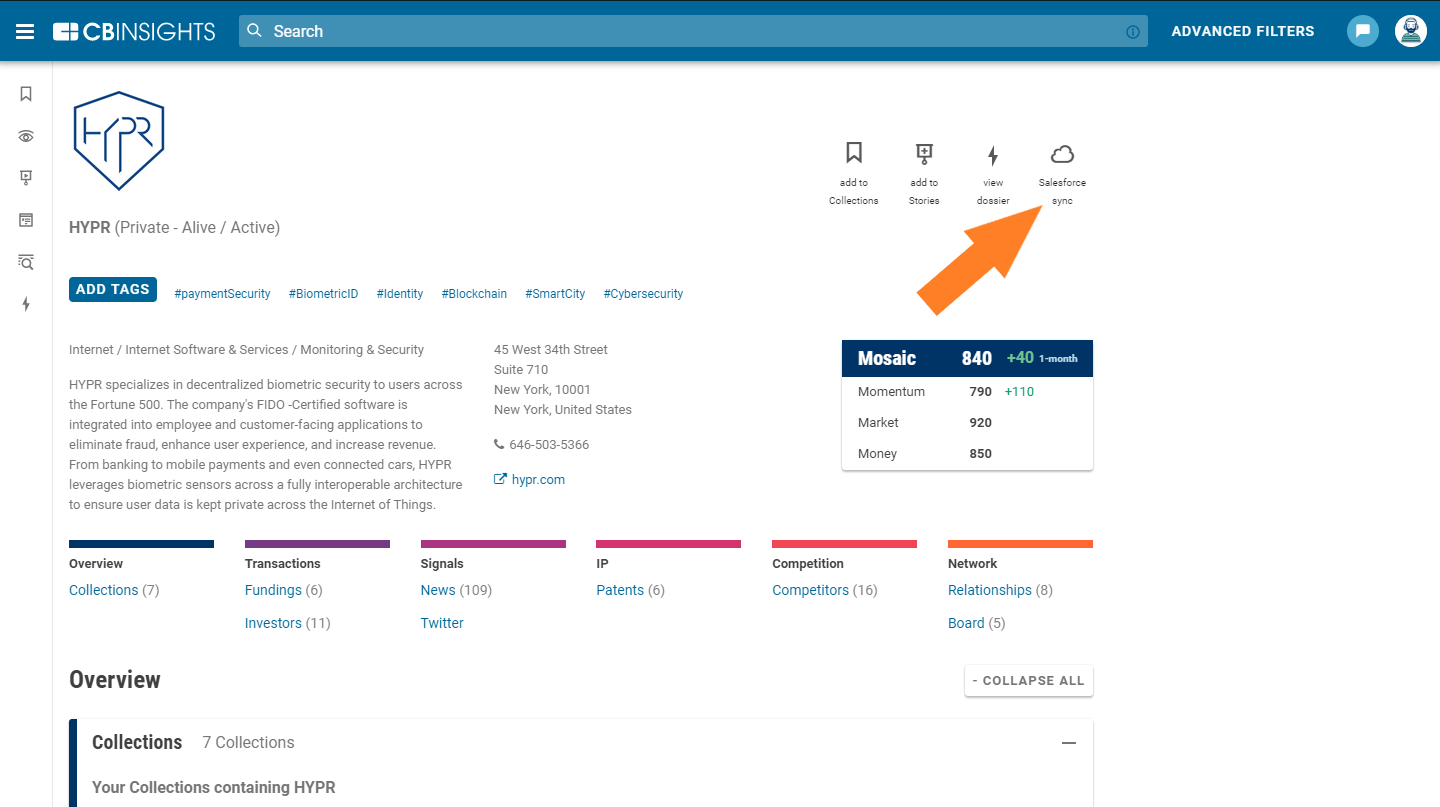Click the Momentum score row
This screenshot has height=807, width=1440.
pyautogui.click(x=967, y=392)
